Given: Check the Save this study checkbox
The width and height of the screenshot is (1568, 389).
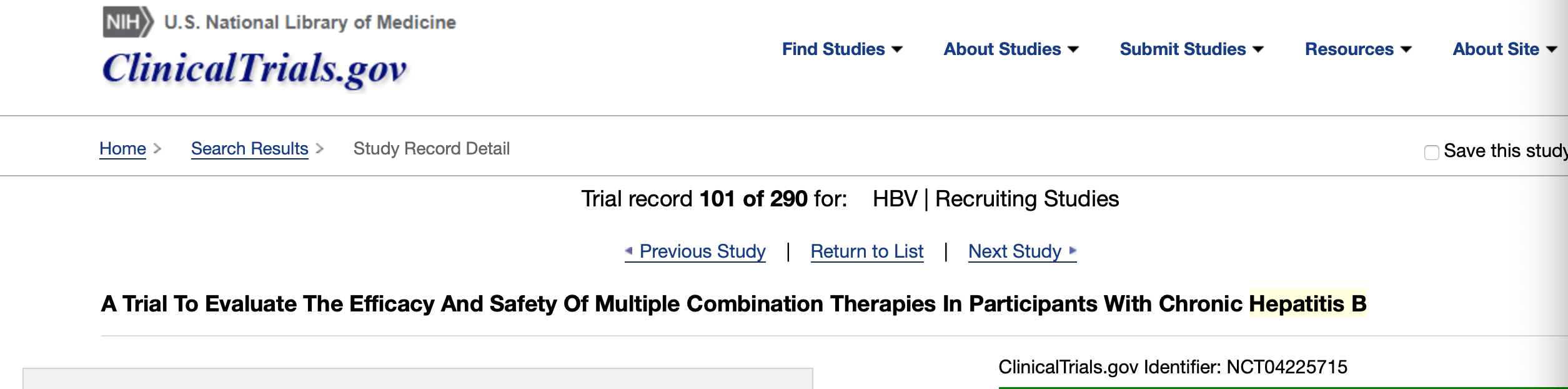Looking at the screenshot, I should click(x=1432, y=152).
